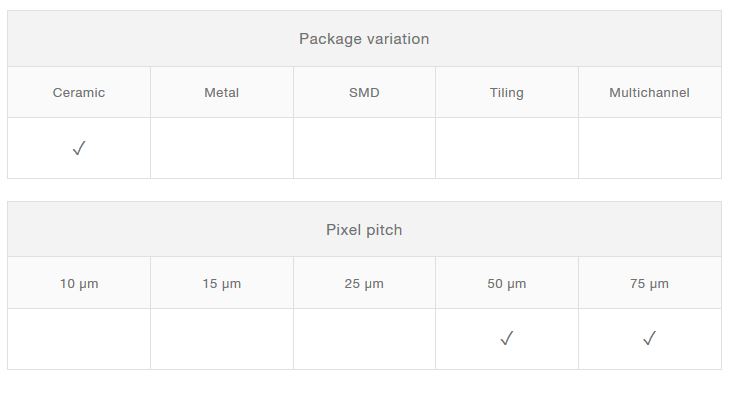Click the 15 μm column label
Screen dimensions: 731x401
(222, 284)
